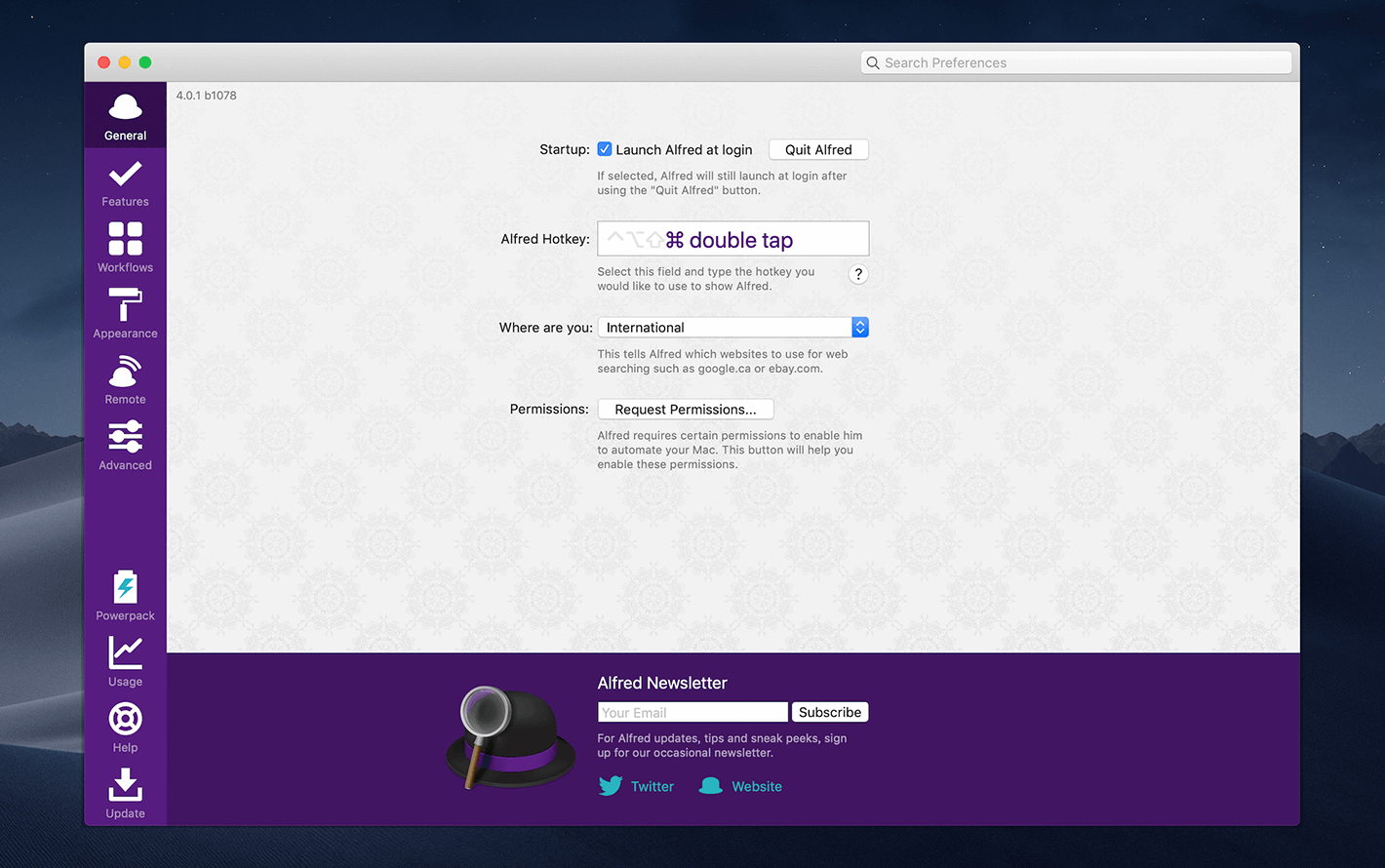This screenshot has height=868, width=1385.
Task: Click Request Permissions button
Action: click(x=686, y=410)
